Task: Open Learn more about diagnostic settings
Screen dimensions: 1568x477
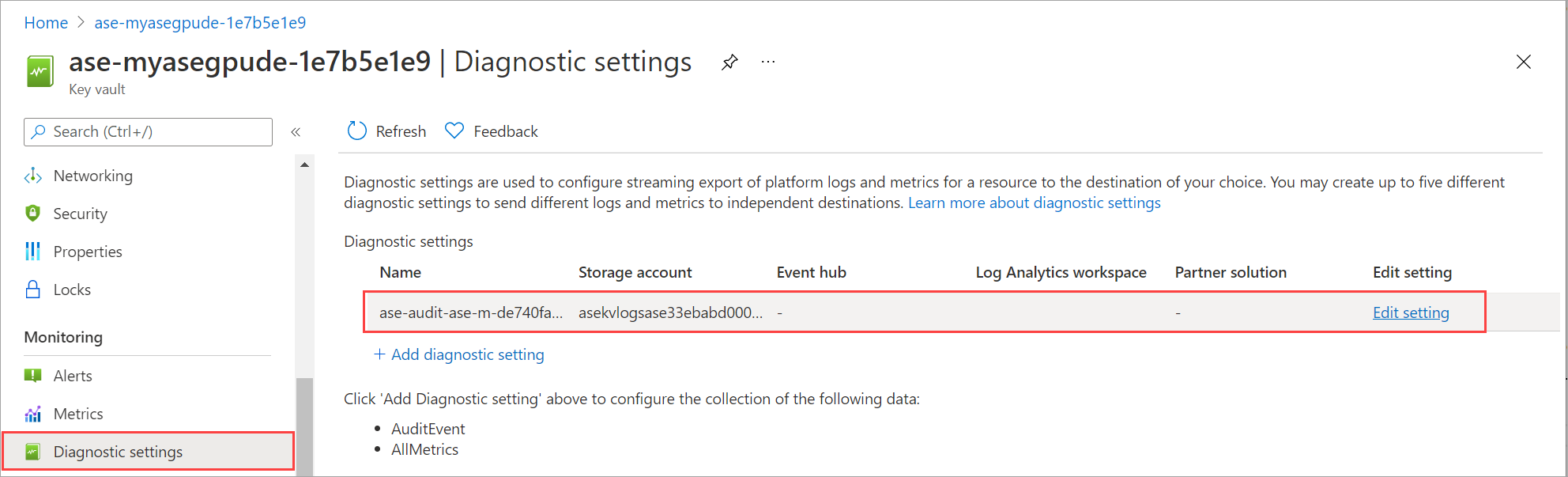Action: coord(1034,203)
